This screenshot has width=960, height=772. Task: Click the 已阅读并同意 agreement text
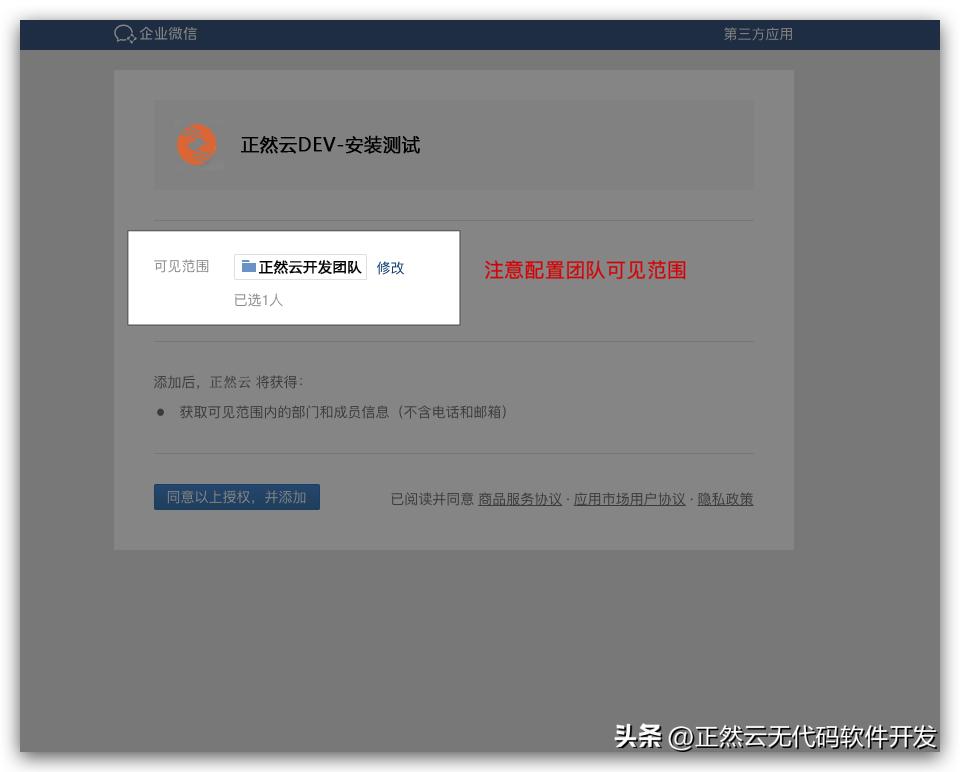pyautogui.click(x=434, y=498)
